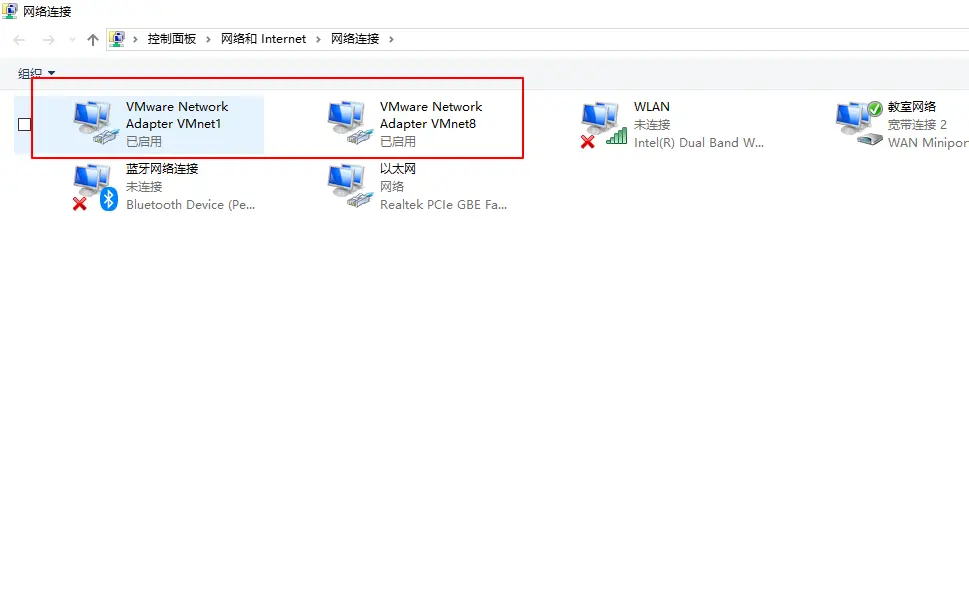Click the '蓝牙网络连接' name text
This screenshot has width=969, height=609.
pos(162,169)
